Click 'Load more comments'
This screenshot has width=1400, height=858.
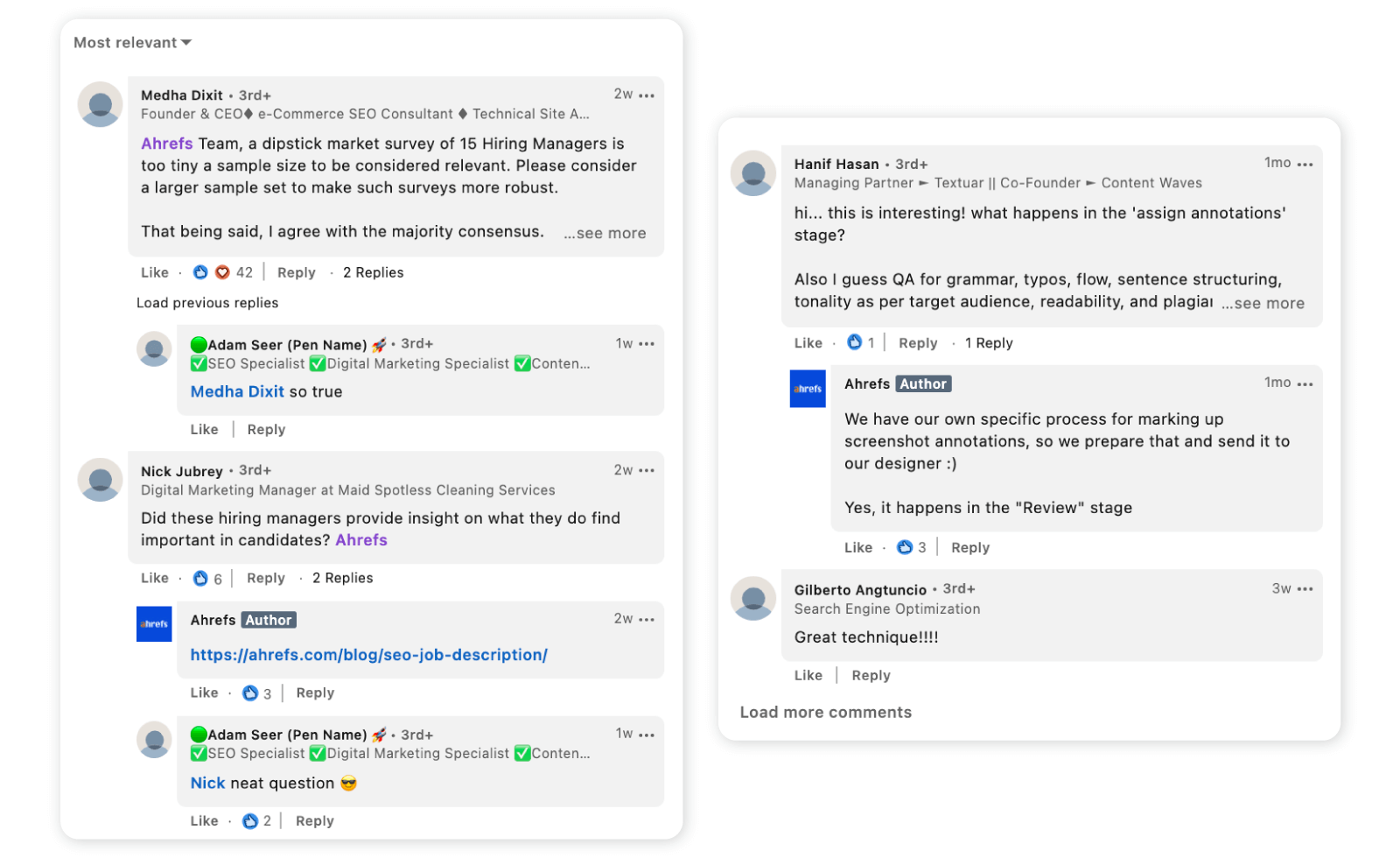pyautogui.click(x=825, y=712)
